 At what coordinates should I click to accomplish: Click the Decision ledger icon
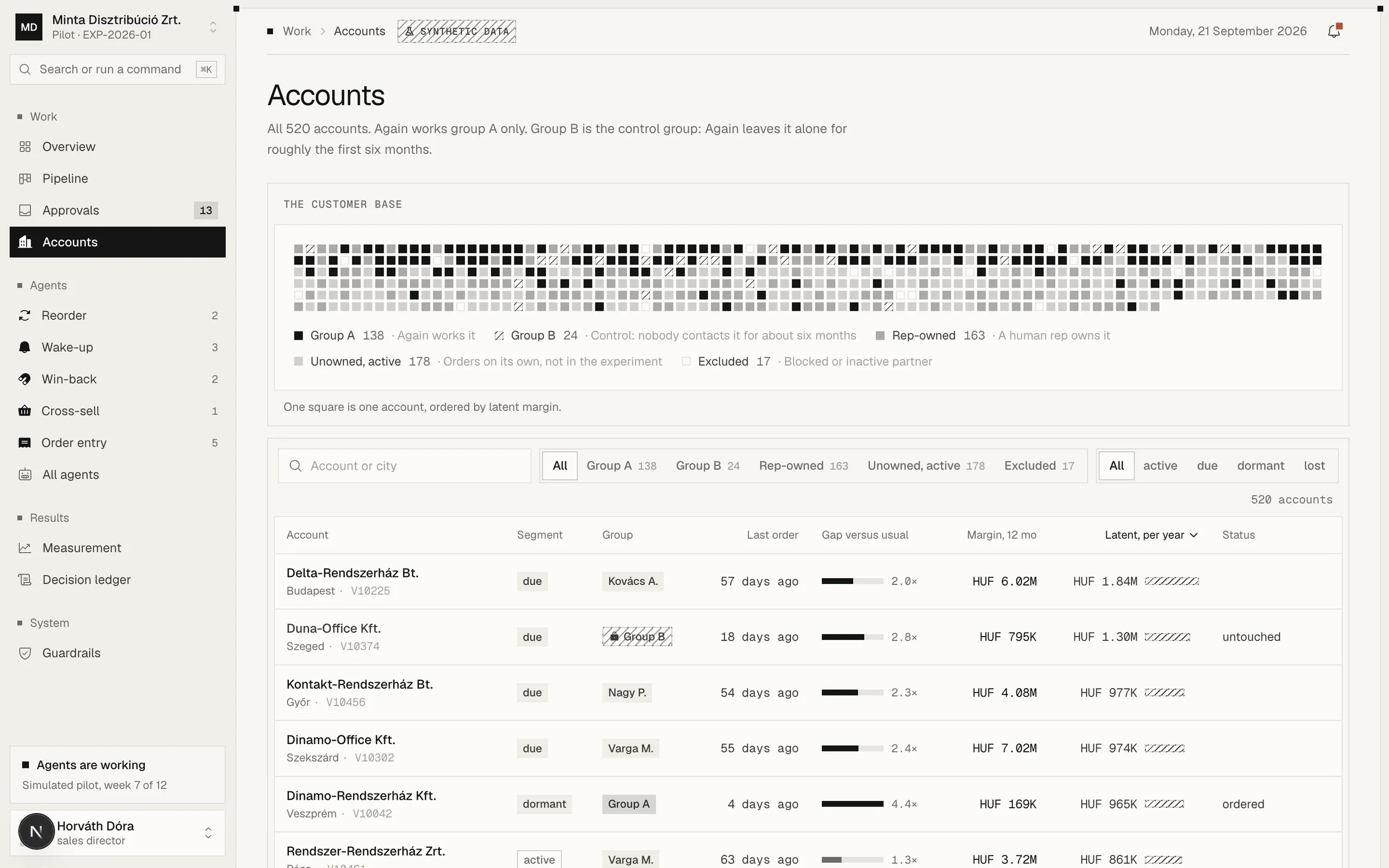pos(25,580)
